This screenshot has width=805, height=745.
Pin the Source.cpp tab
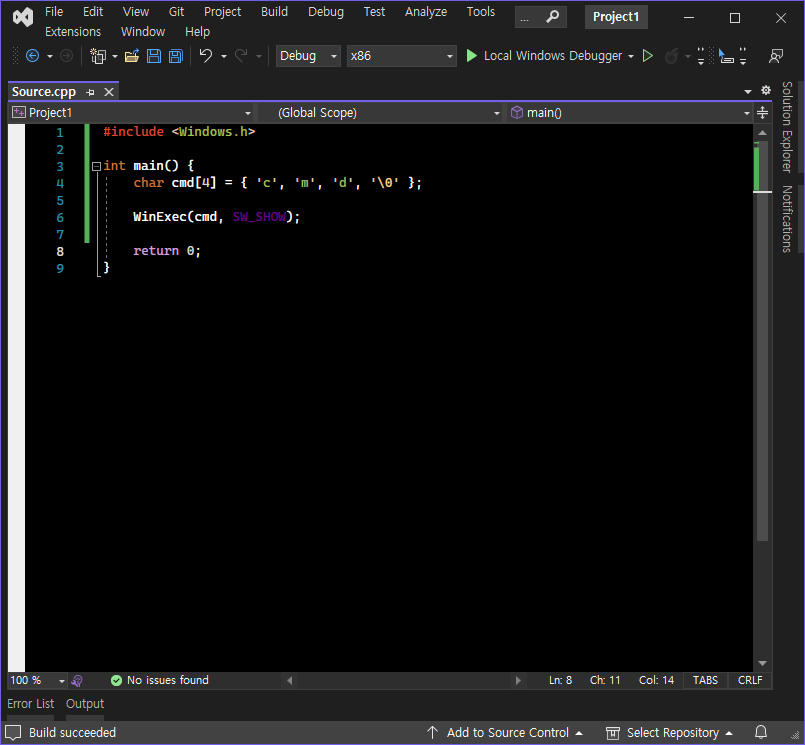click(90, 92)
